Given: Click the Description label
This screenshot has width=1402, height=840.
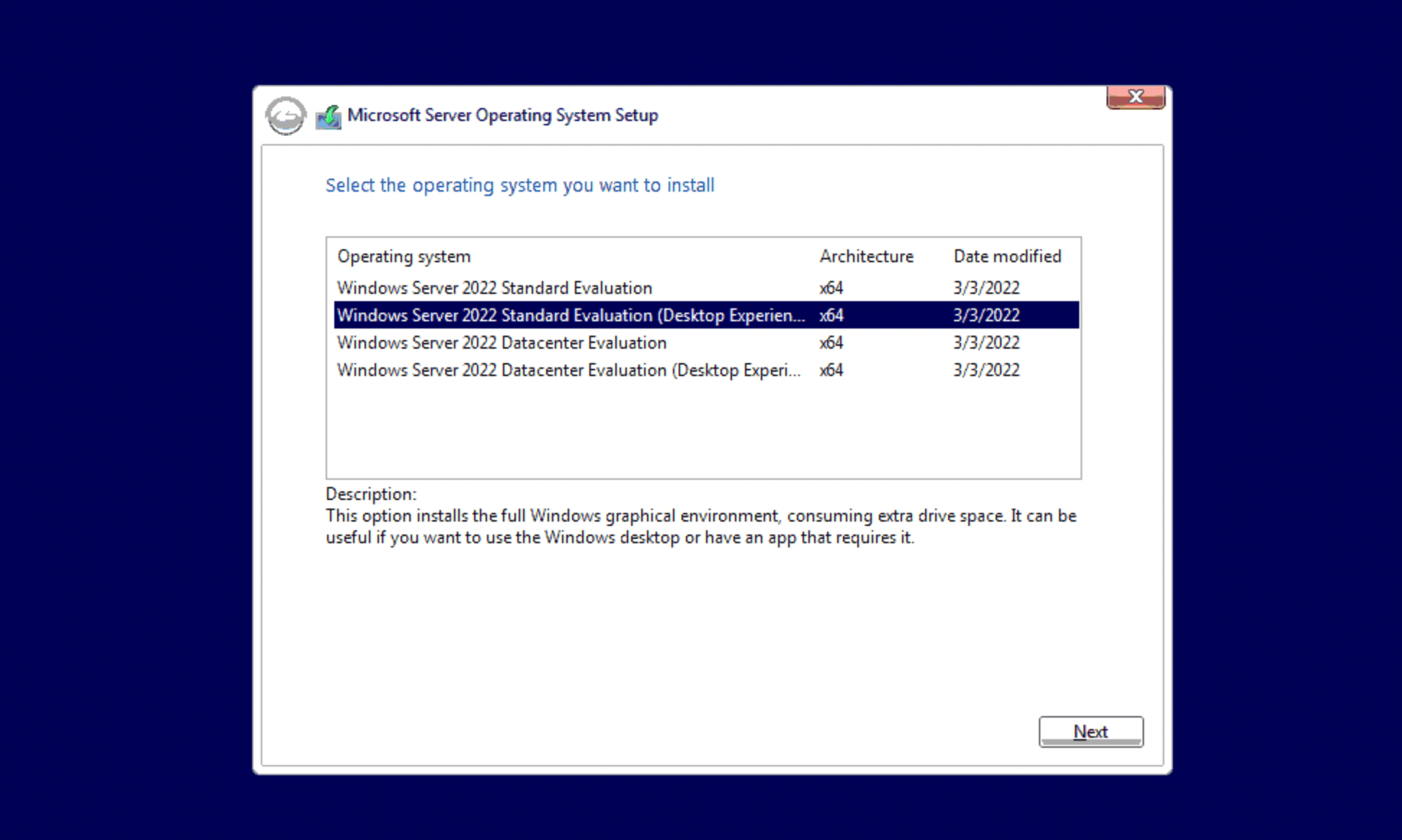Looking at the screenshot, I should click(371, 494).
